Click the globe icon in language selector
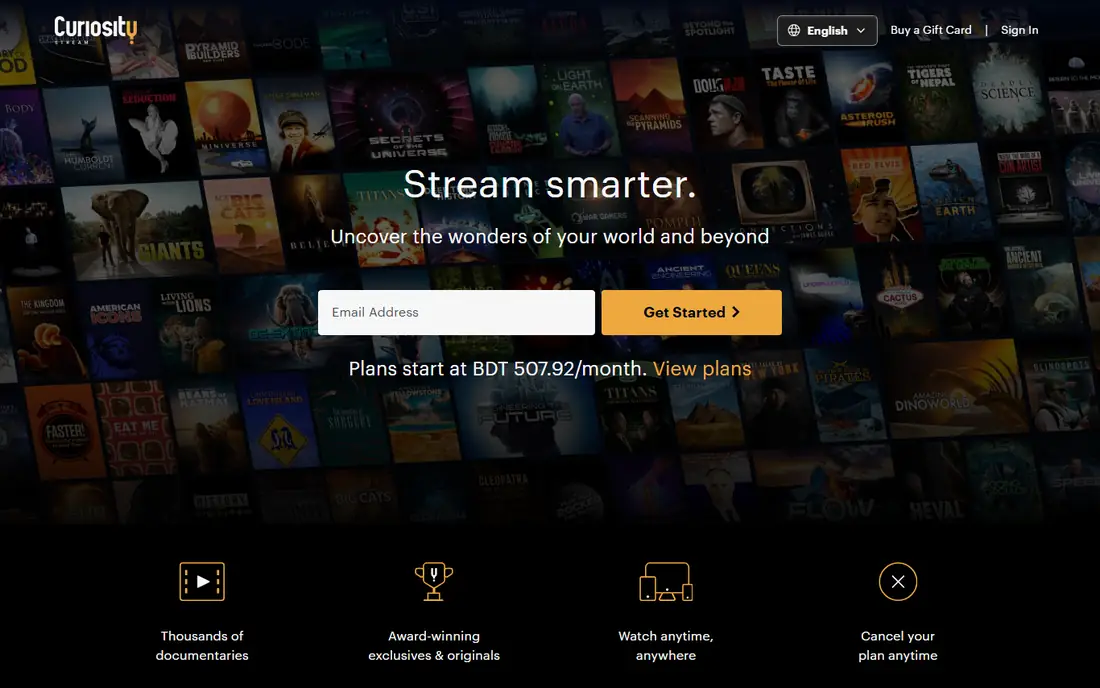 [793, 30]
